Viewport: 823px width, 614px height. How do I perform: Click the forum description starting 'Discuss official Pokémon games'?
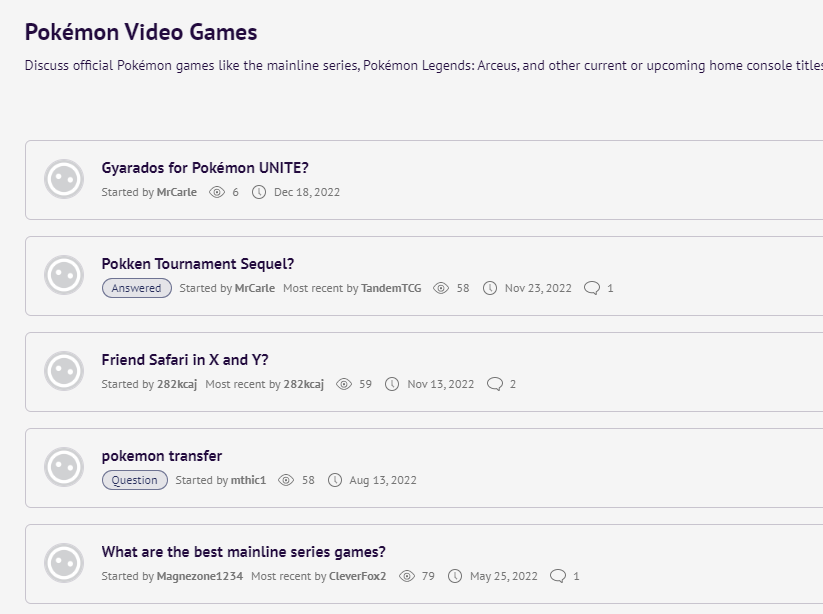(424, 66)
